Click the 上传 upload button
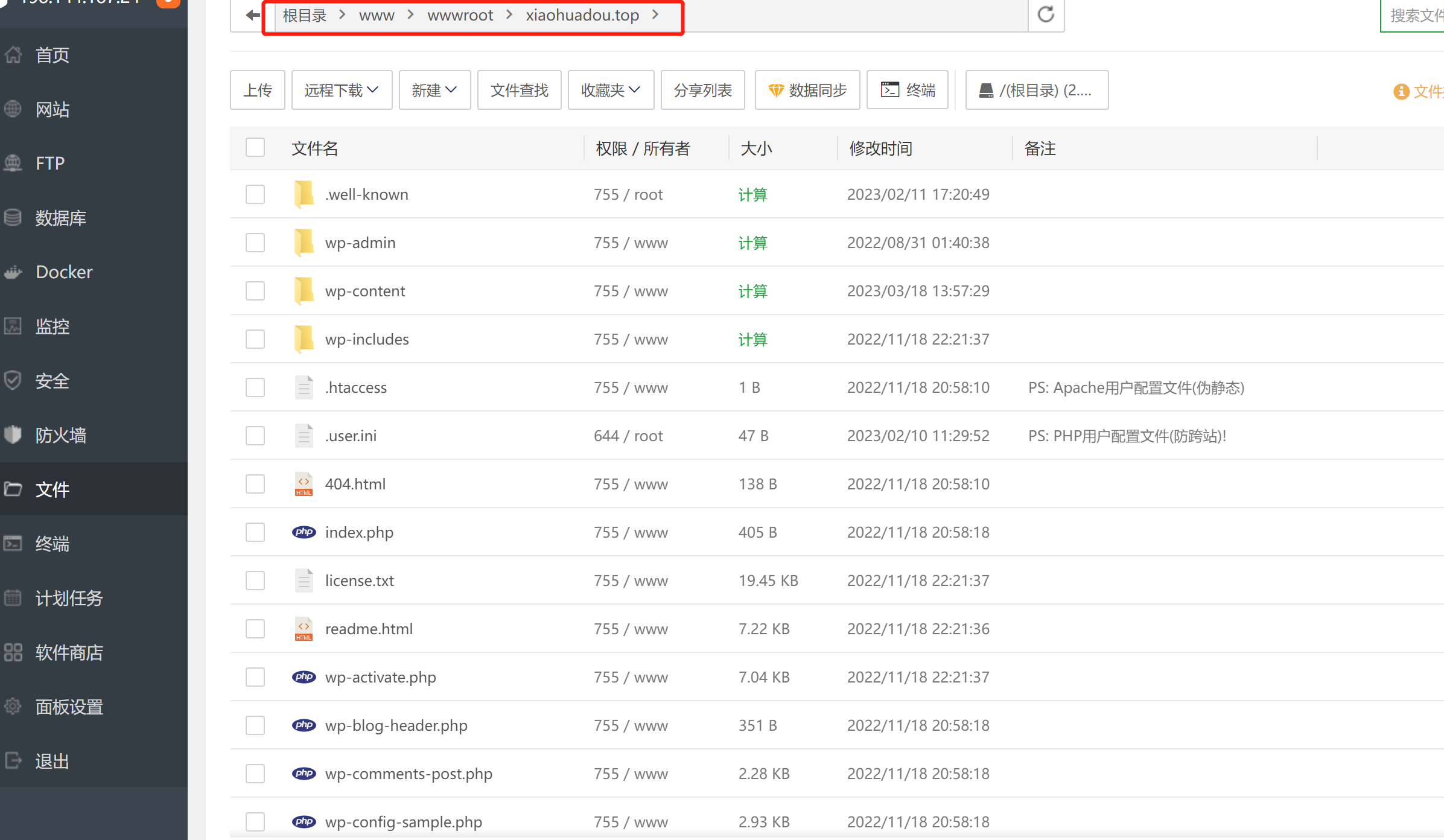Viewport: 1444px width, 840px height. point(257,90)
